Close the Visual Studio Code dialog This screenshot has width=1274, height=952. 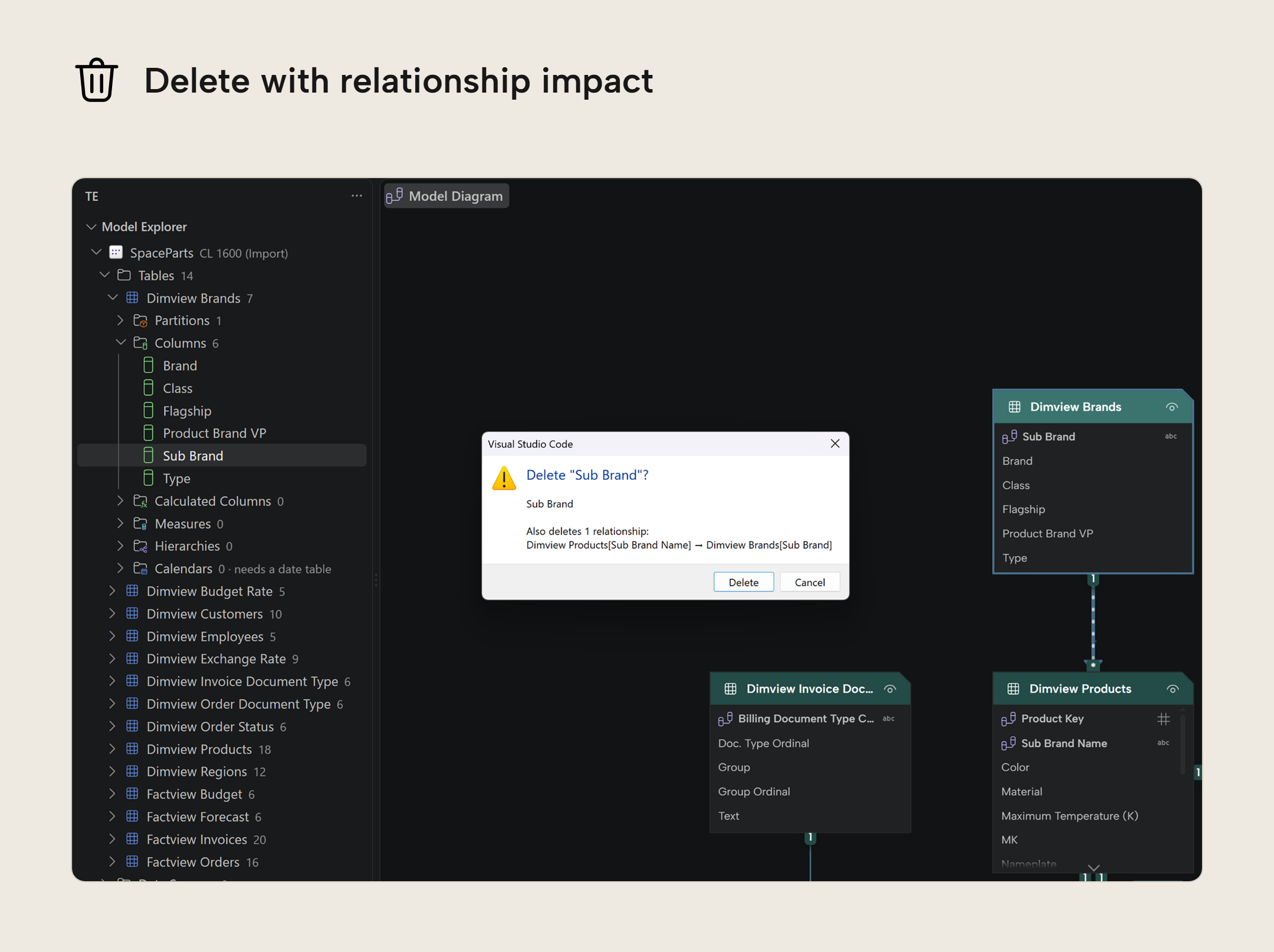click(x=835, y=444)
